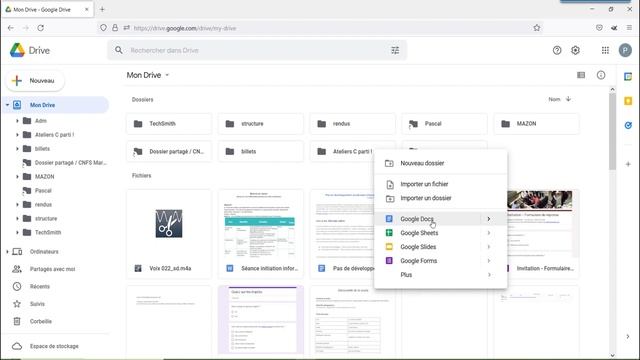Hide the side panel chevron
Screen dimensions: 640x360
pyautogui.click(x=628, y=336)
